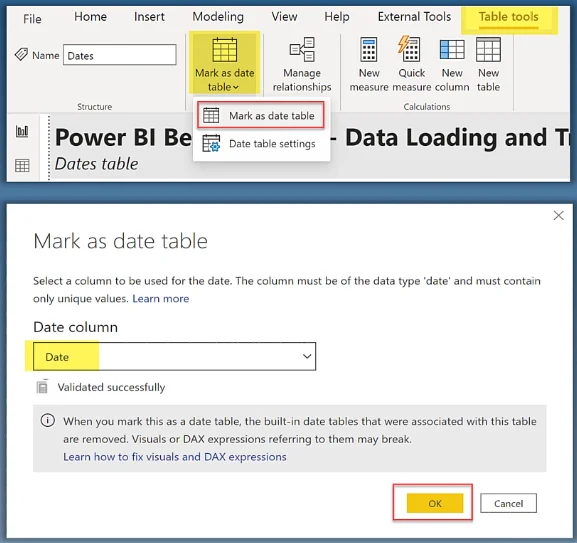577x543 pixels.
Task: Click the info icon in warning box
Action: (x=47, y=420)
